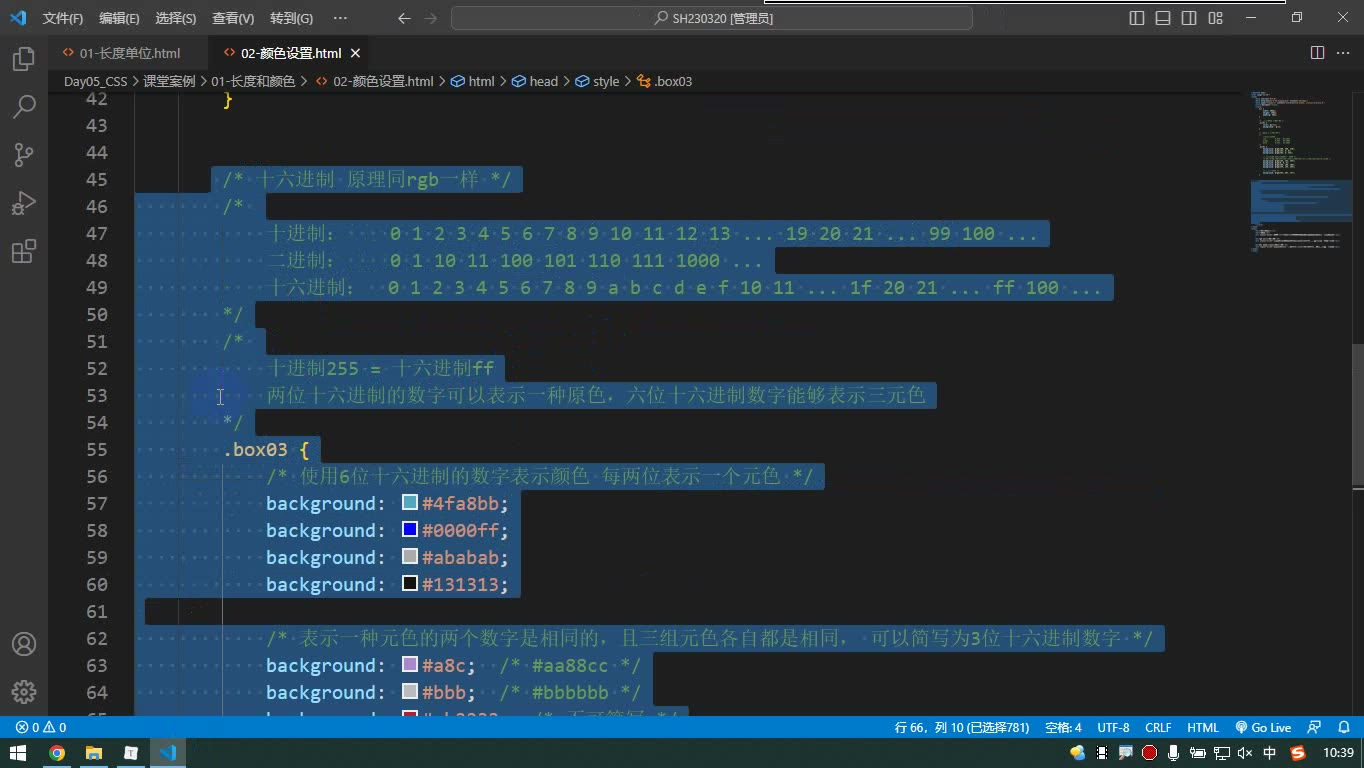Open the 查看(V) menu

click(233, 18)
